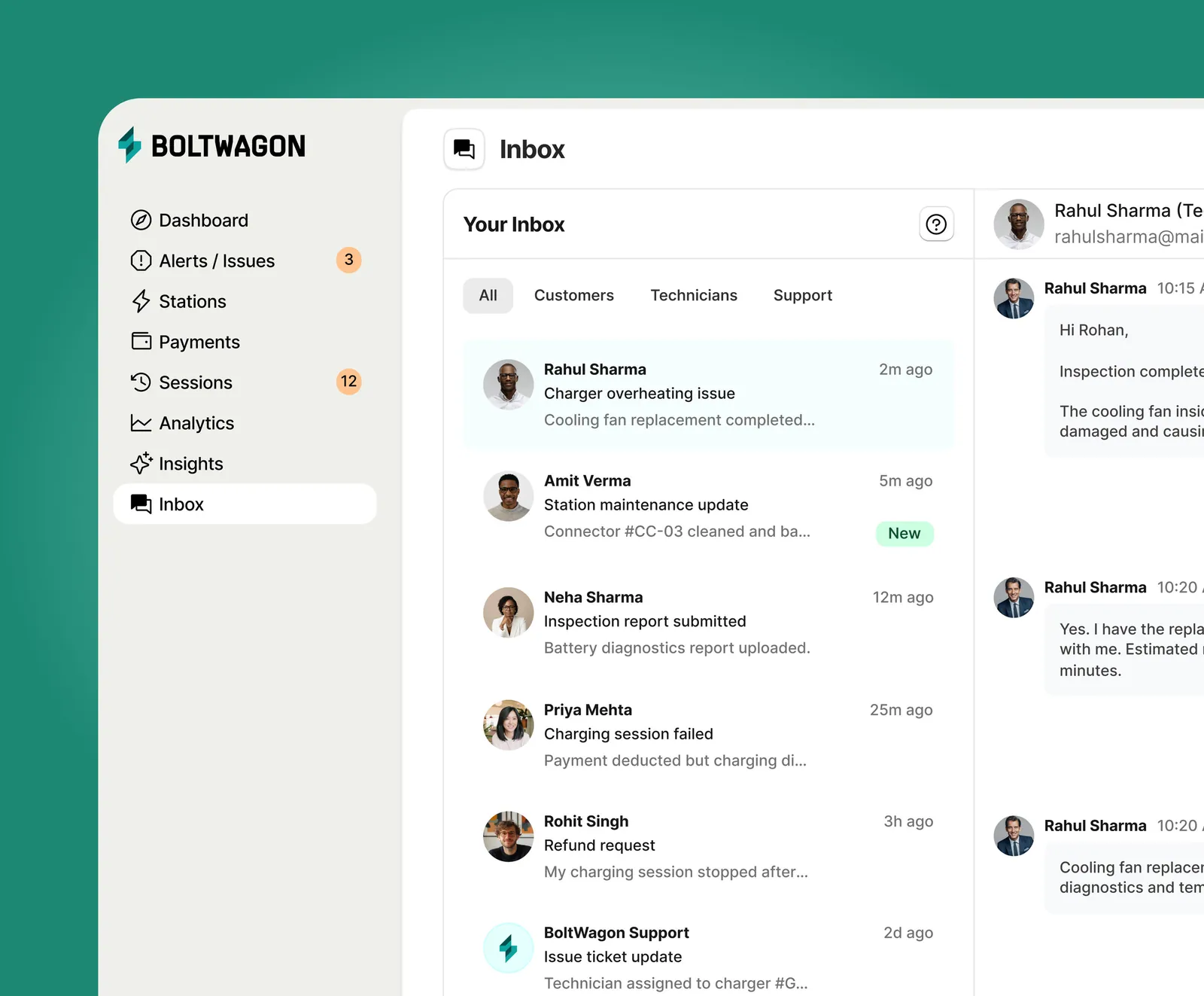Click Rahul Sharma's avatar in inbox list
This screenshot has height=996, width=1204.
point(508,384)
